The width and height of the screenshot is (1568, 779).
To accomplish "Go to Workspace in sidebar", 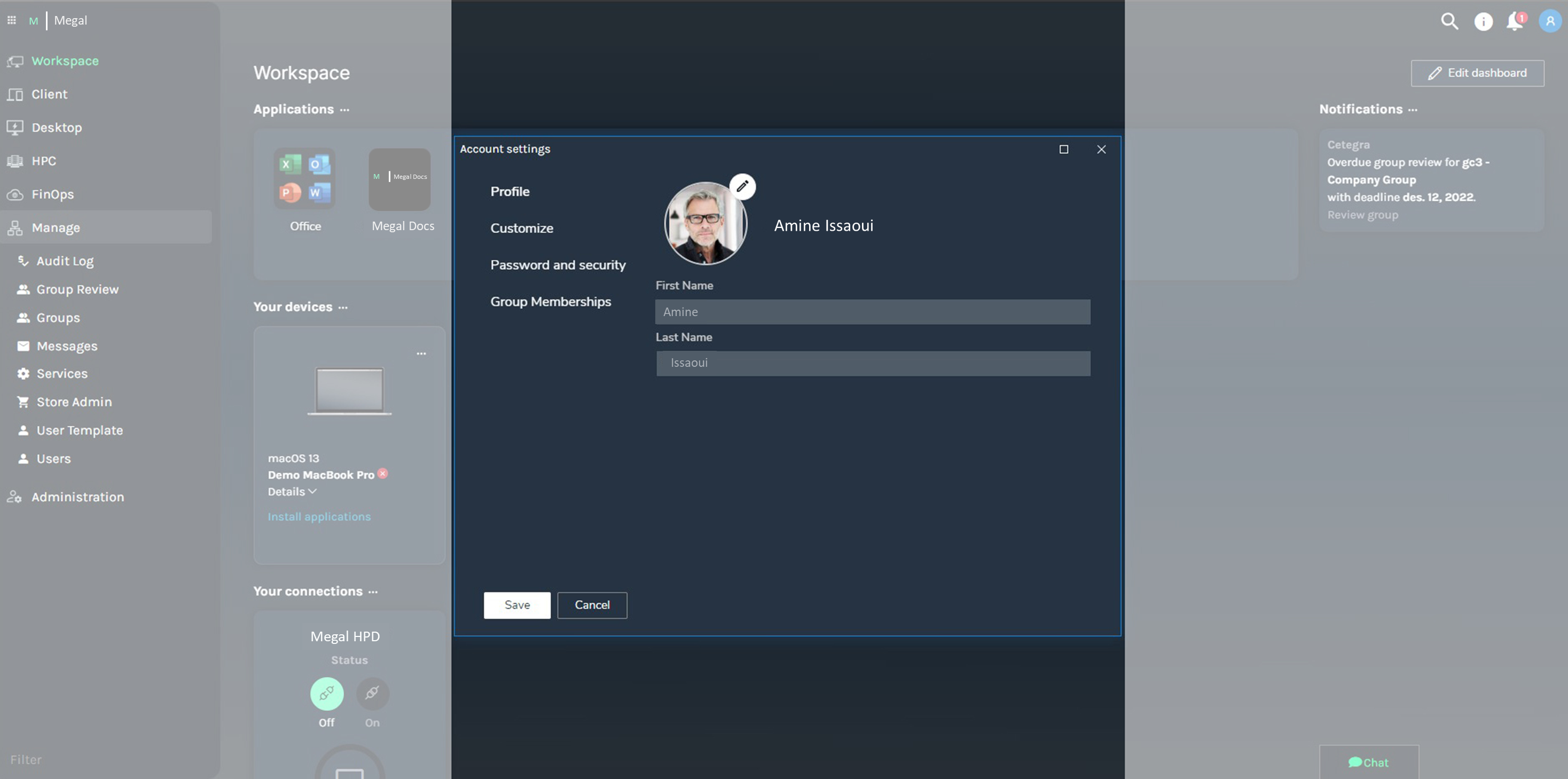I will click(x=65, y=61).
